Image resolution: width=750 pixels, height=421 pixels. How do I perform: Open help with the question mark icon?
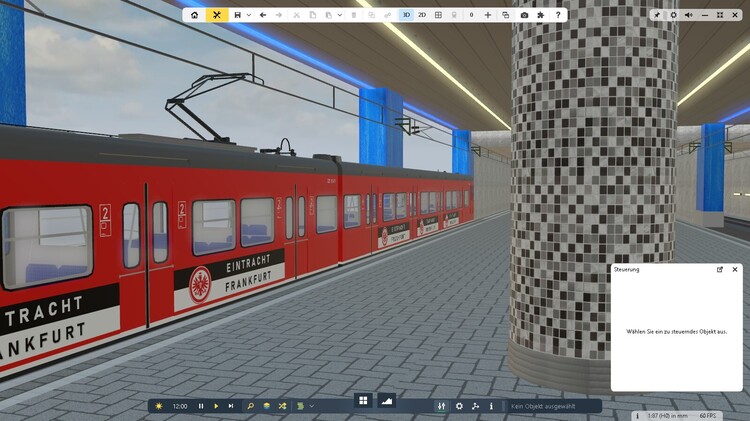coord(558,15)
